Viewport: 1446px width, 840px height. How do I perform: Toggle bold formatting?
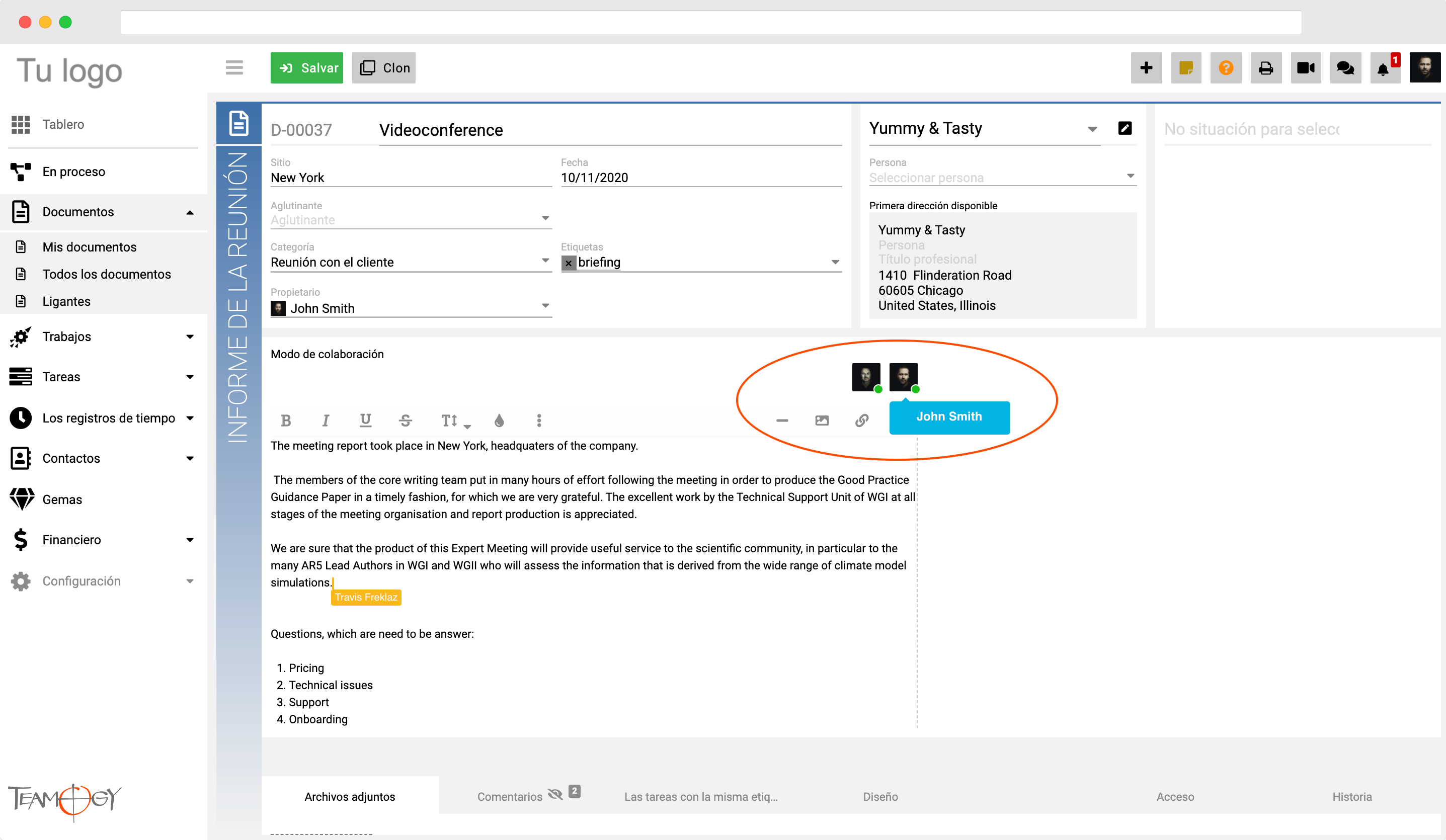point(286,421)
